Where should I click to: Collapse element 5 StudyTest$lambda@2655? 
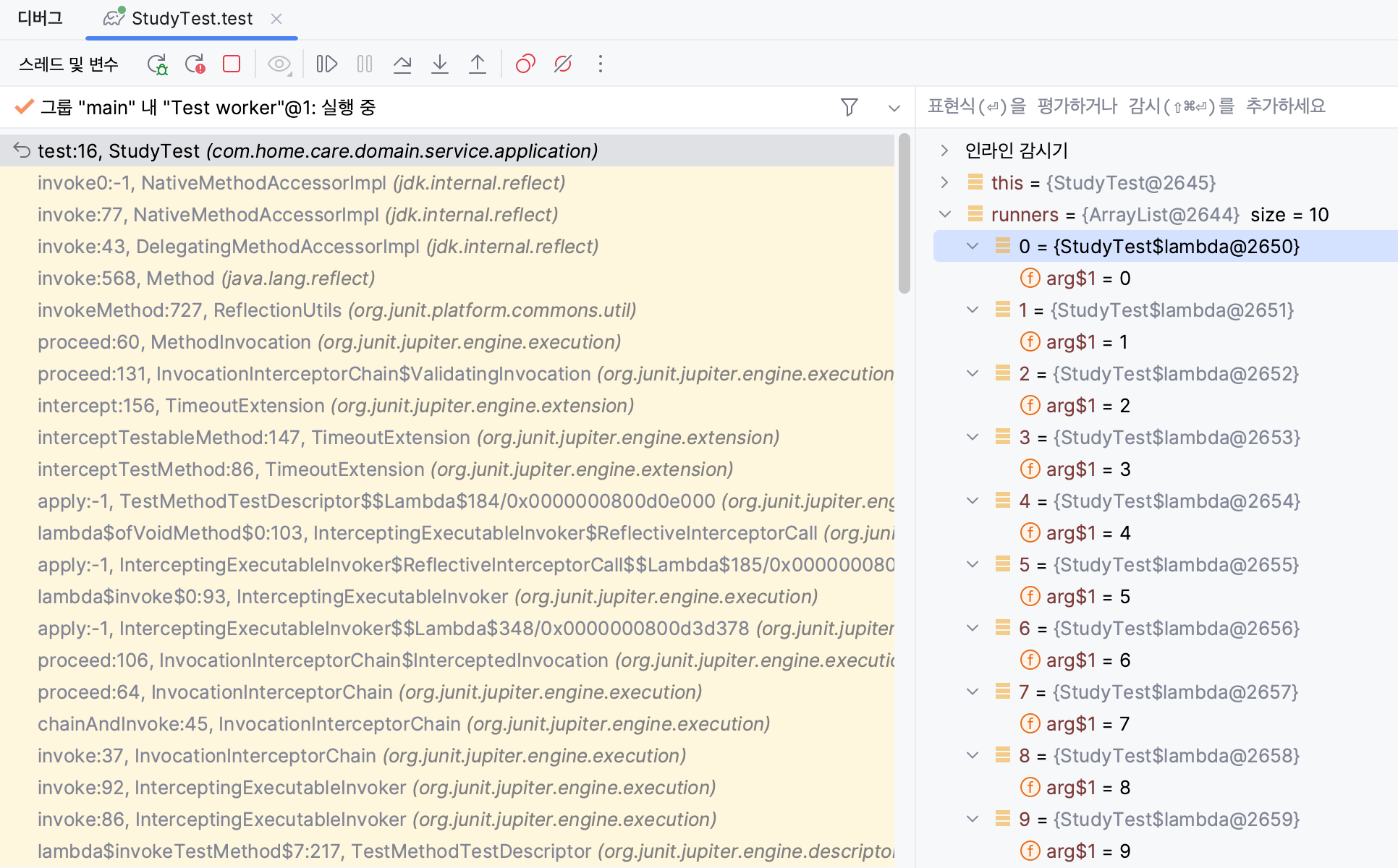coord(973,564)
